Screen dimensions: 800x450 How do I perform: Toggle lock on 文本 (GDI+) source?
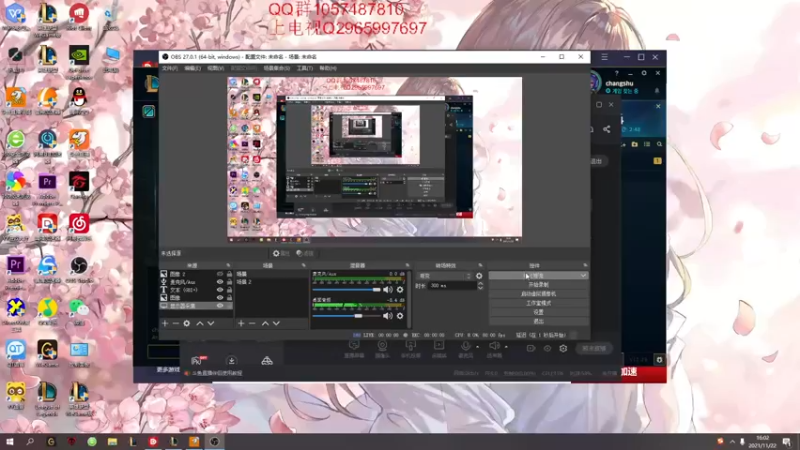pyautogui.click(x=229, y=290)
